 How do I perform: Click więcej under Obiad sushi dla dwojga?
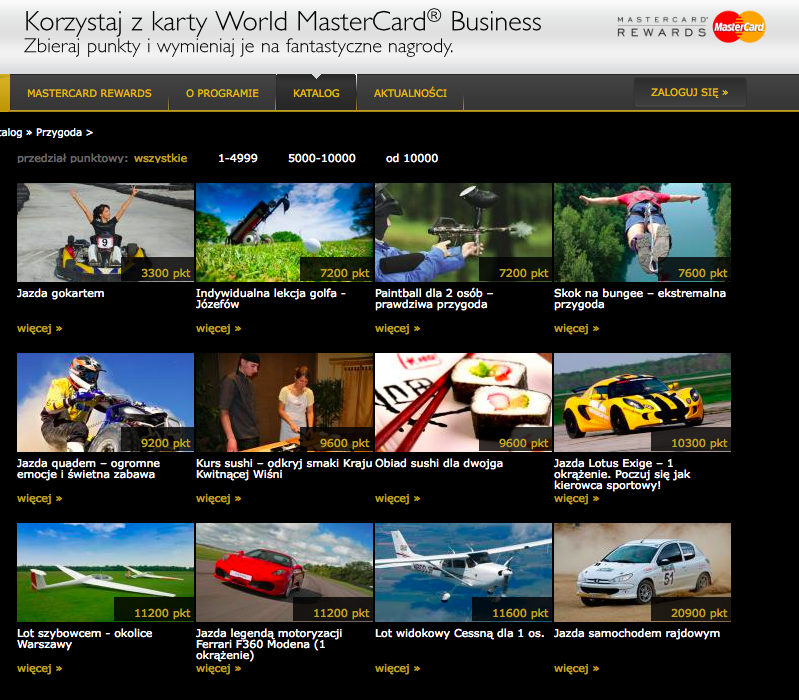397,498
